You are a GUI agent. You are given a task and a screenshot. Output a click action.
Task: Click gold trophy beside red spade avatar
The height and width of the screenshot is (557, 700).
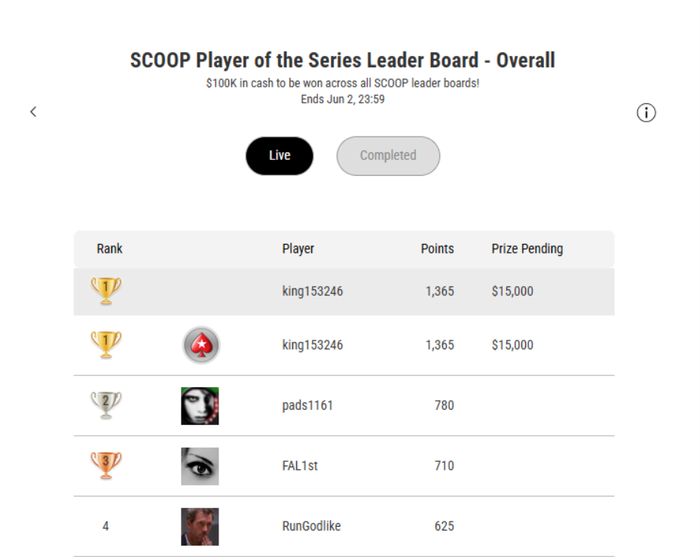coord(106,345)
